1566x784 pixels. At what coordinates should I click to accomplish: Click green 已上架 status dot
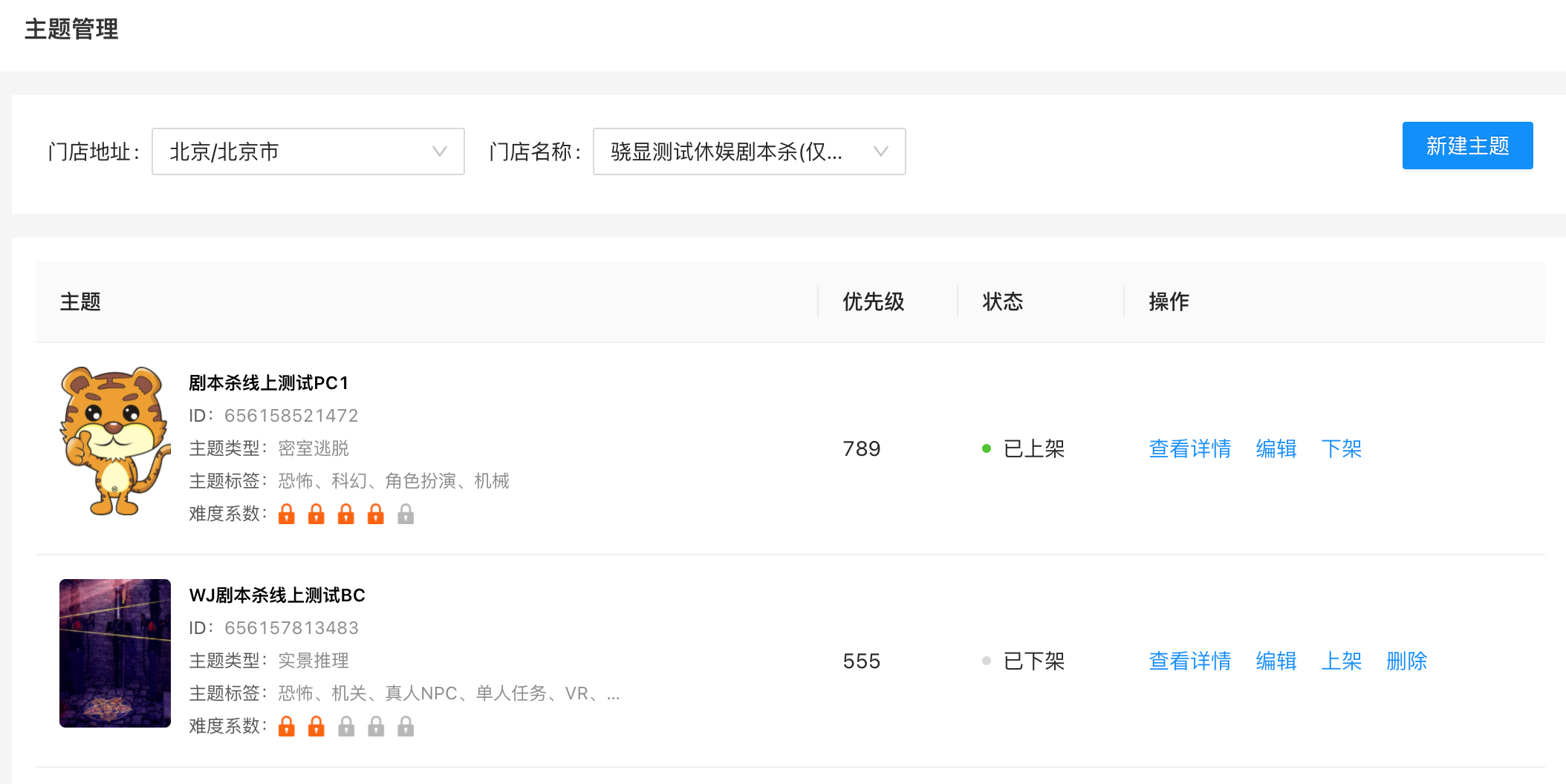coord(987,448)
